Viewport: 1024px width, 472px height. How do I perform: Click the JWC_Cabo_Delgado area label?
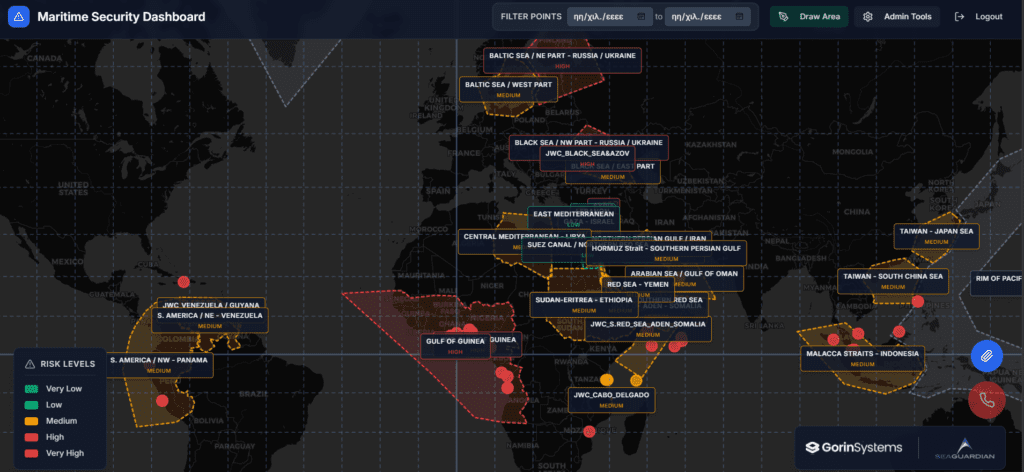(611, 399)
